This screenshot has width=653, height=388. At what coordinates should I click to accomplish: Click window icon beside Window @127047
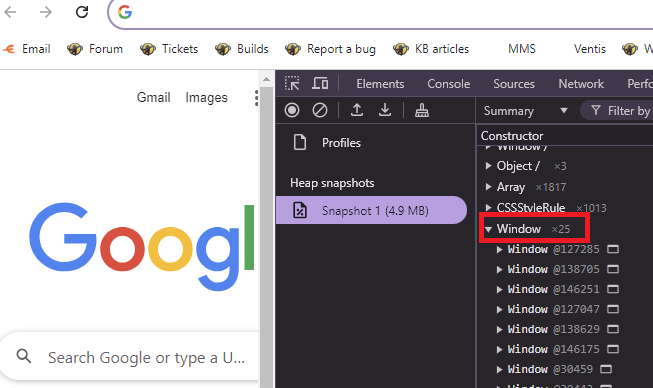click(613, 309)
